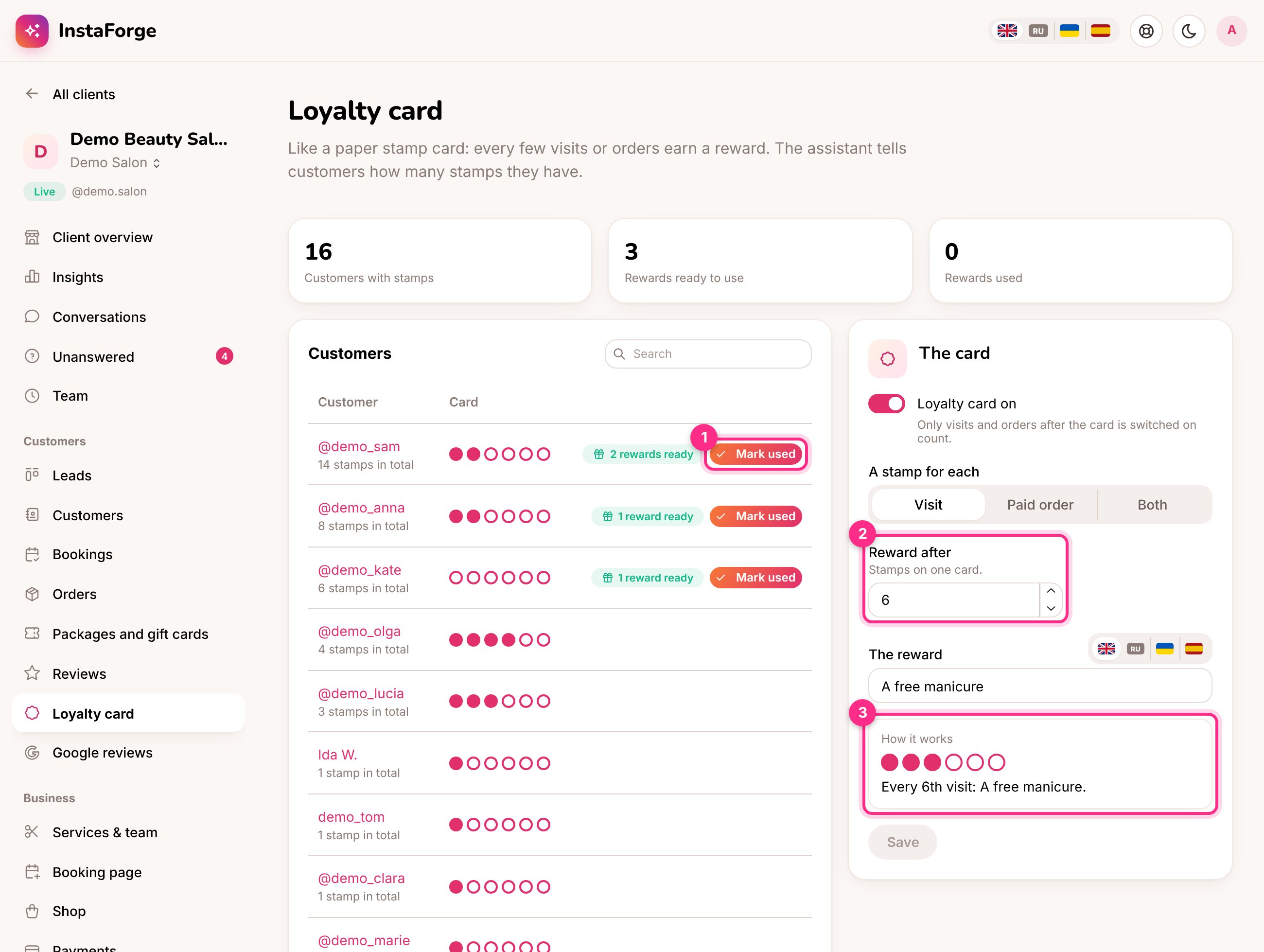The height and width of the screenshot is (952, 1264).
Task: Toggle dark mode with the moon icon
Action: [x=1189, y=31]
